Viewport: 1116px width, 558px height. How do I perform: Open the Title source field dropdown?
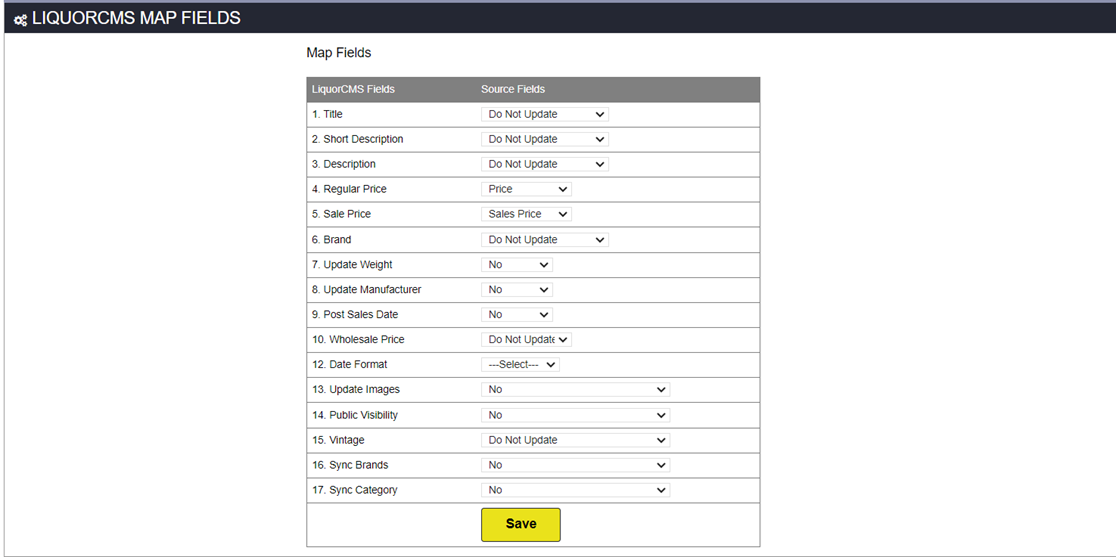coord(544,114)
